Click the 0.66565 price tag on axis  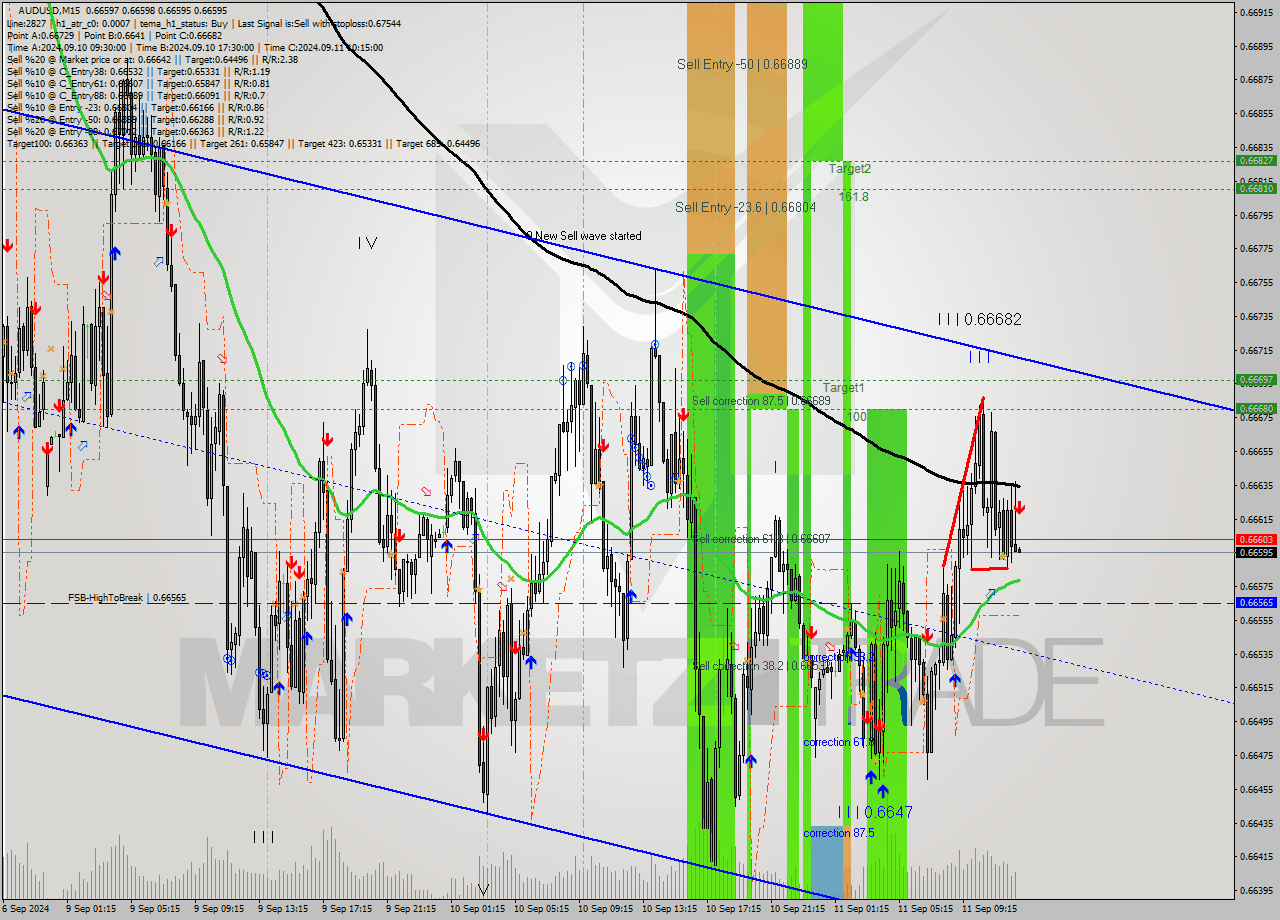pyautogui.click(x=1256, y=603)
